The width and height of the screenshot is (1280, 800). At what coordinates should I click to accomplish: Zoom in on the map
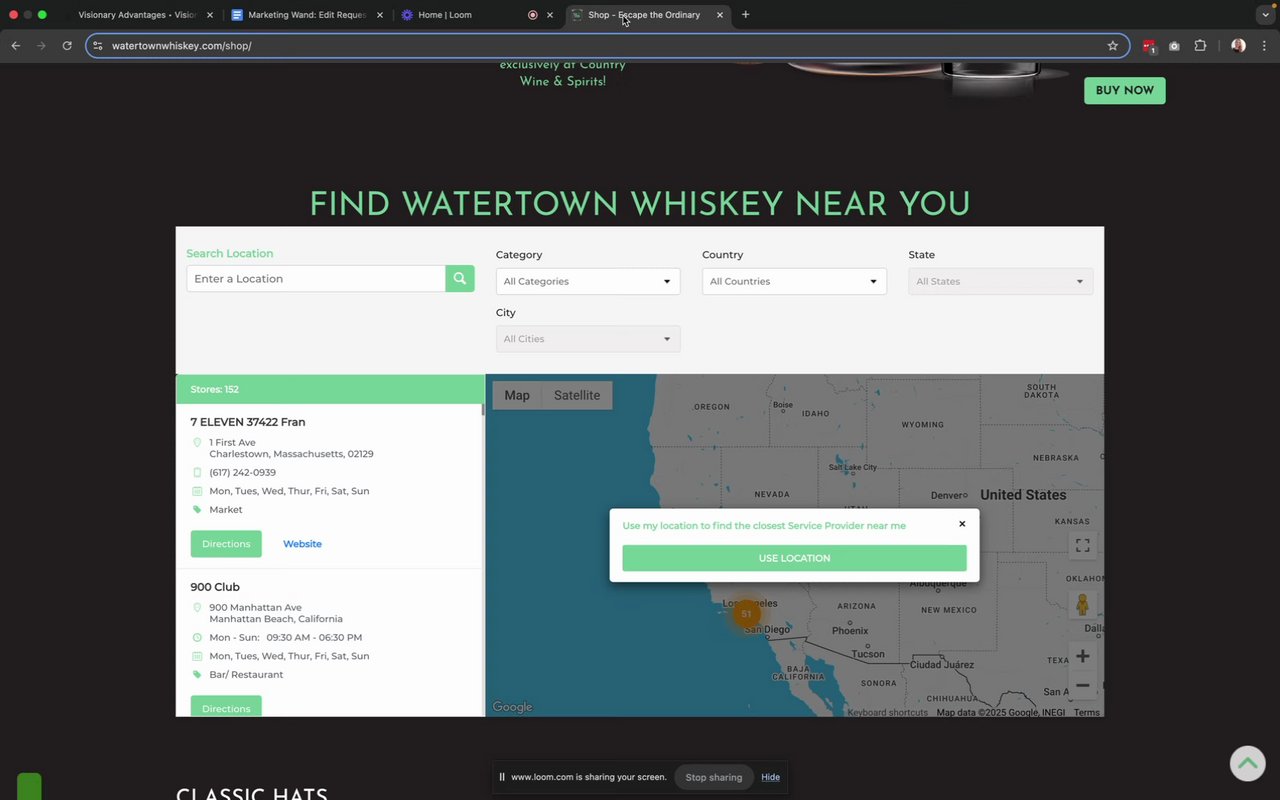click(x=1082, y=656)
